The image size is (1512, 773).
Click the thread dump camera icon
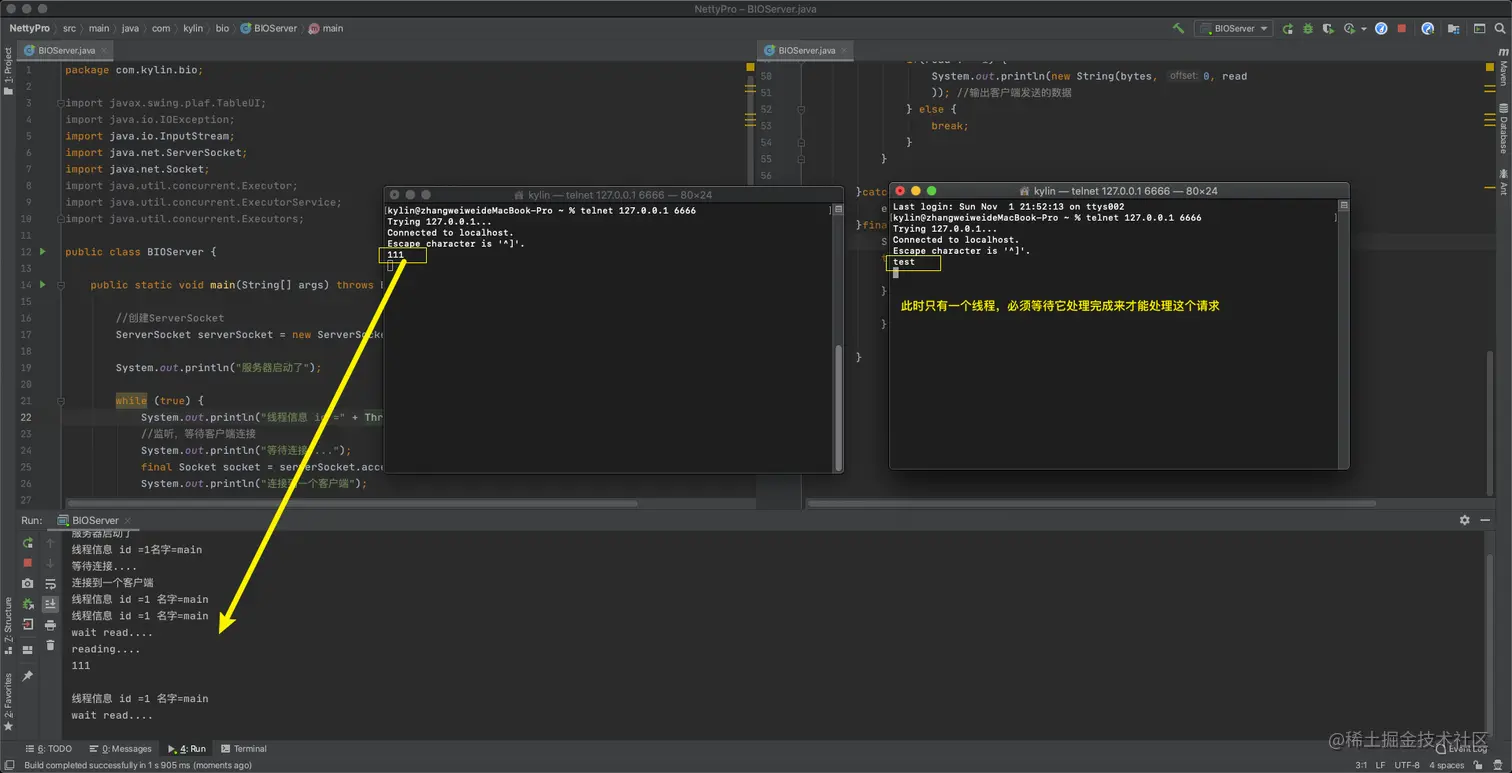tap(28, 583)
